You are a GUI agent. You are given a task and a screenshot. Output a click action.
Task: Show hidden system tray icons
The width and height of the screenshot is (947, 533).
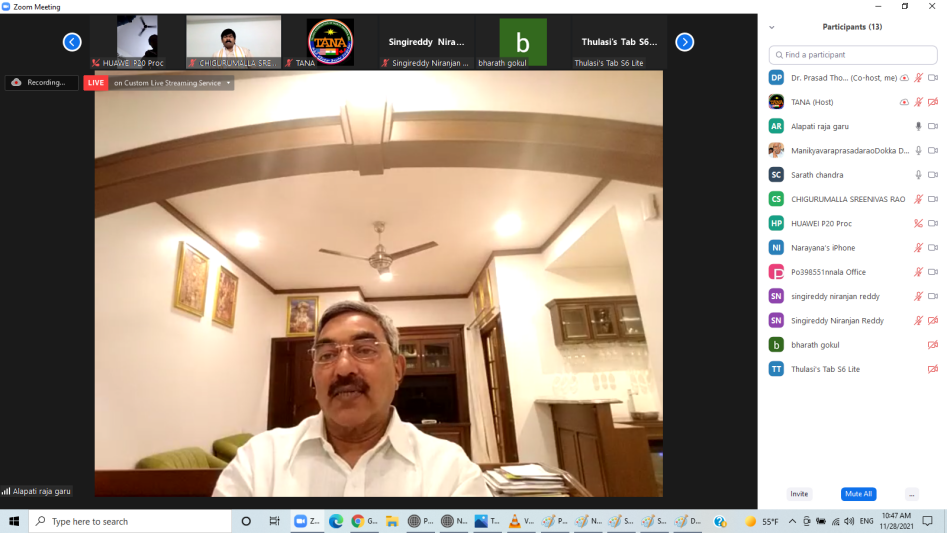792,521
